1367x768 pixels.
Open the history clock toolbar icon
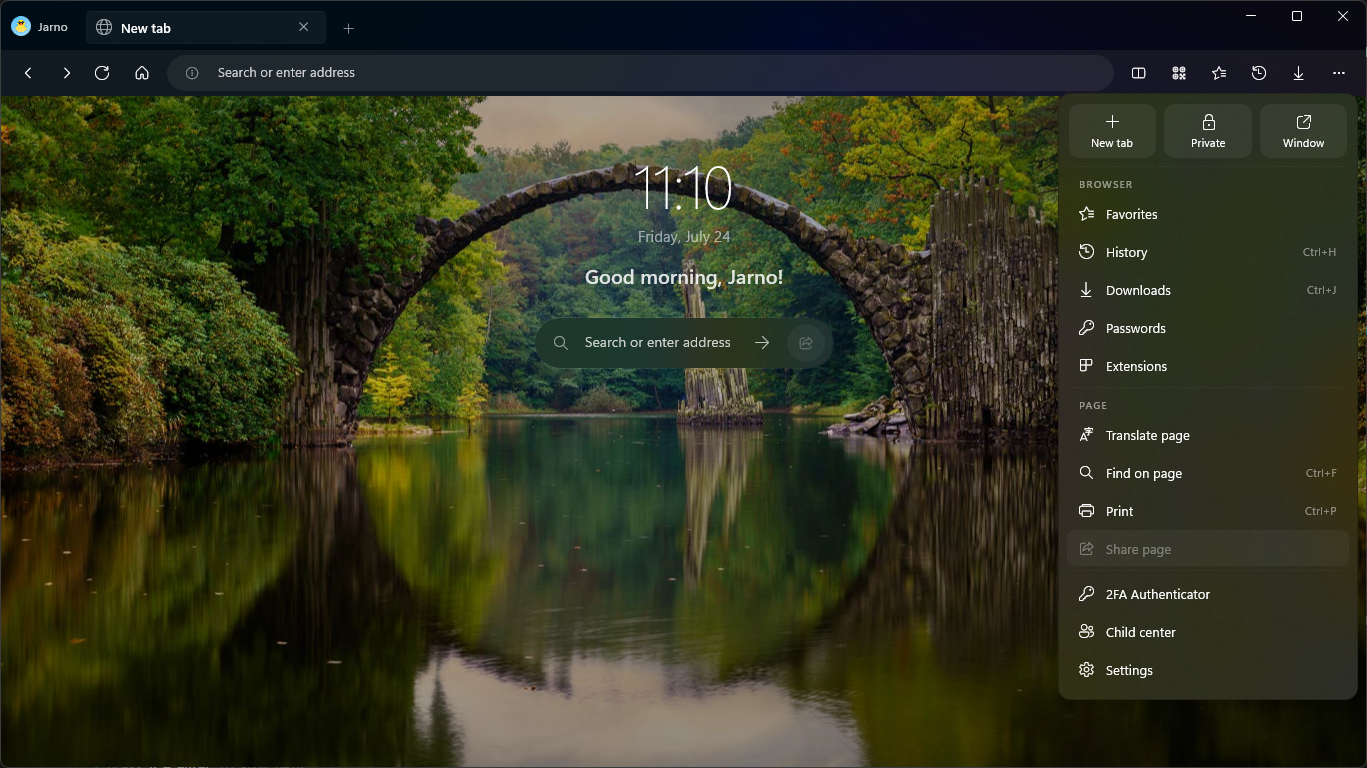[1259, 73]
